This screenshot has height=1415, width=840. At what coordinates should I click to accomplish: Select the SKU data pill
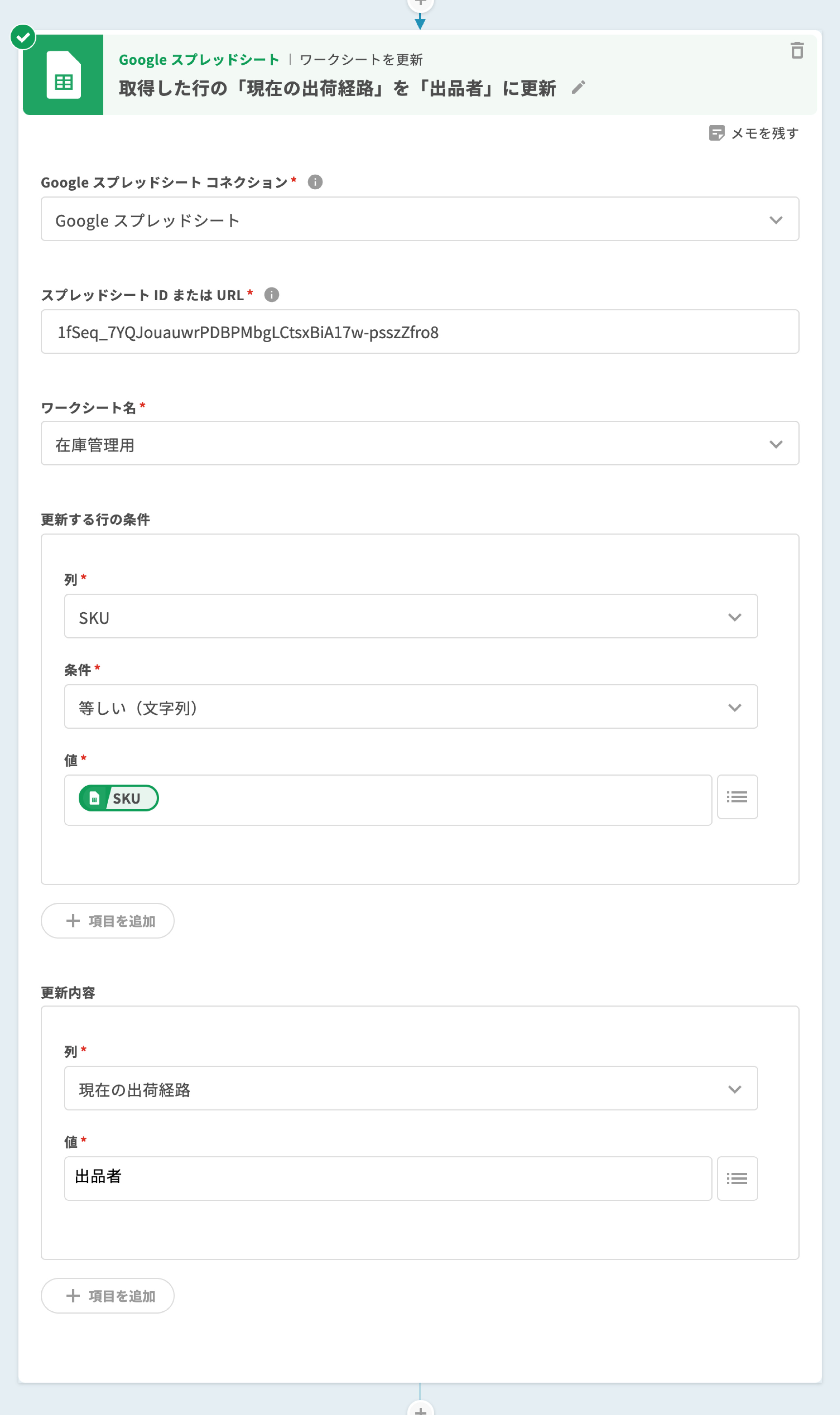[118, 798]
